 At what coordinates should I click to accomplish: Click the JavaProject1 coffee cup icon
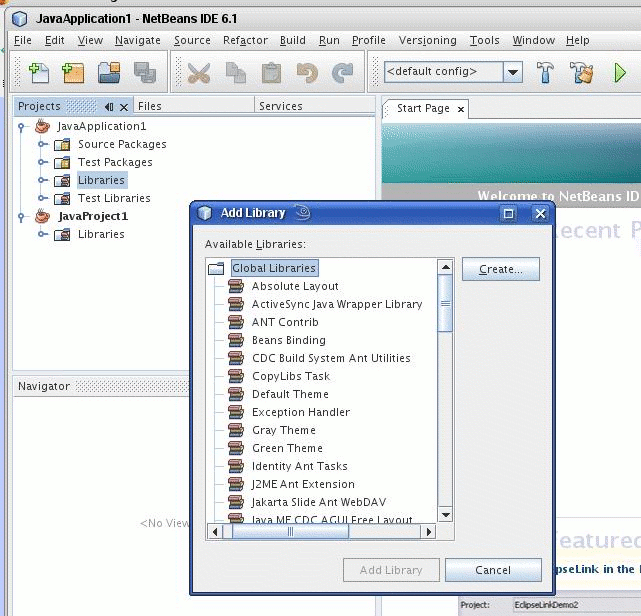pyautogui.click(x=43, y=216)
